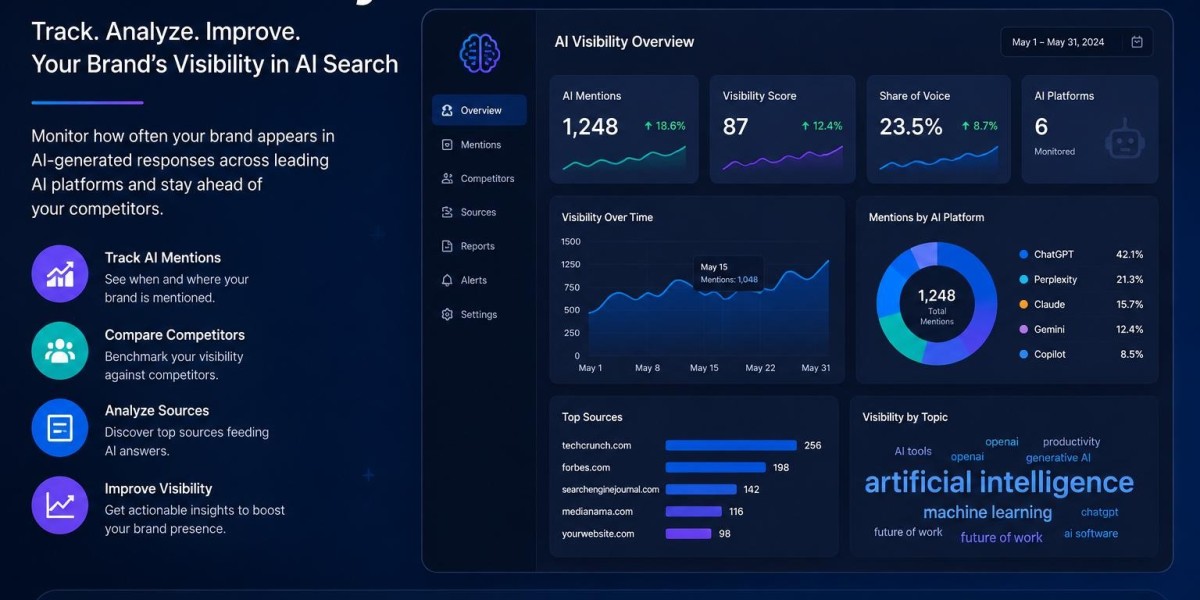
Task: Click the "artificial intelligence" topic word
Action: (x=999, y=483)
